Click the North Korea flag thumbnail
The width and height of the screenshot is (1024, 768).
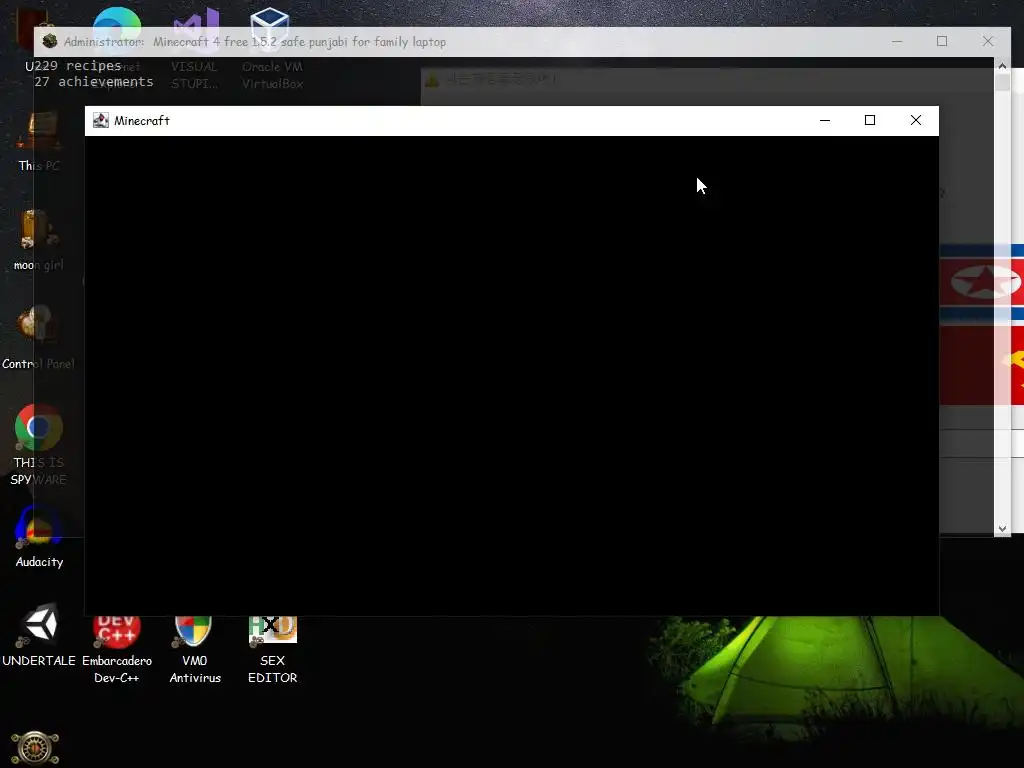tap(982, 282)
